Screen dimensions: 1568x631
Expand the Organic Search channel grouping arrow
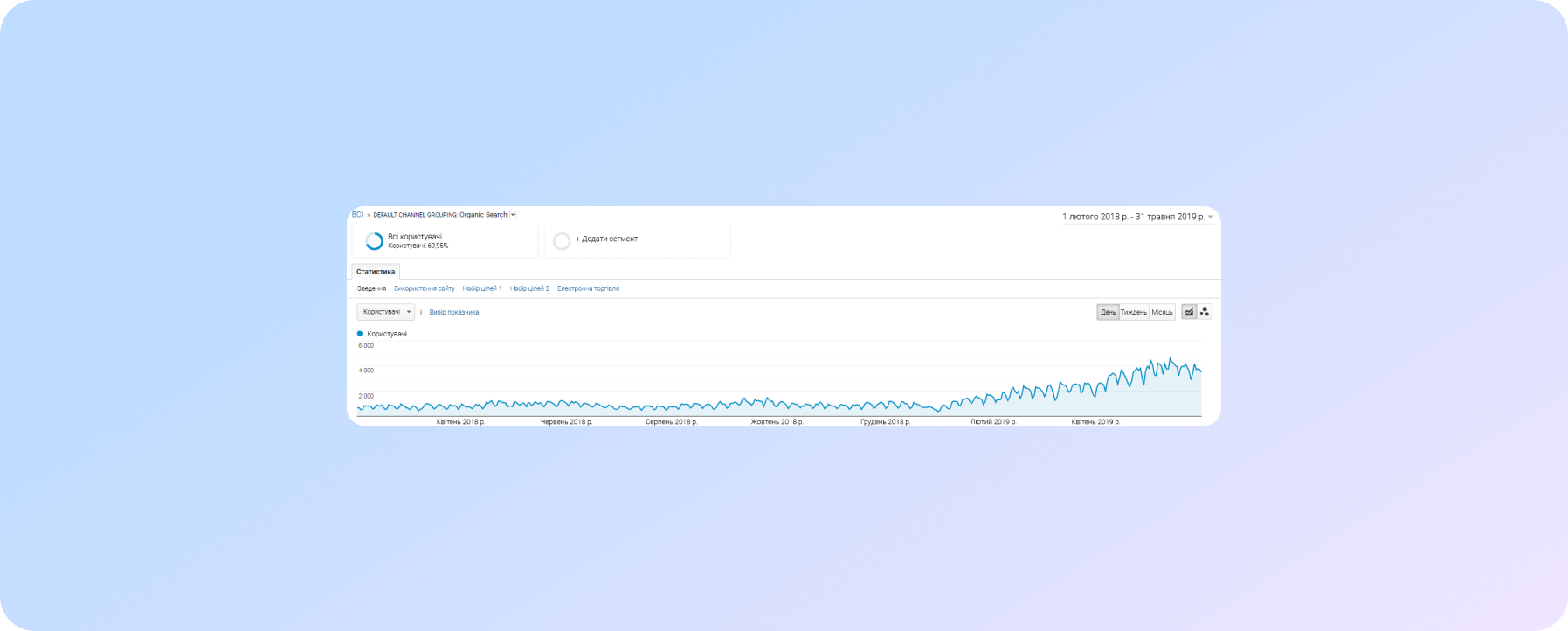click(513, 215)
